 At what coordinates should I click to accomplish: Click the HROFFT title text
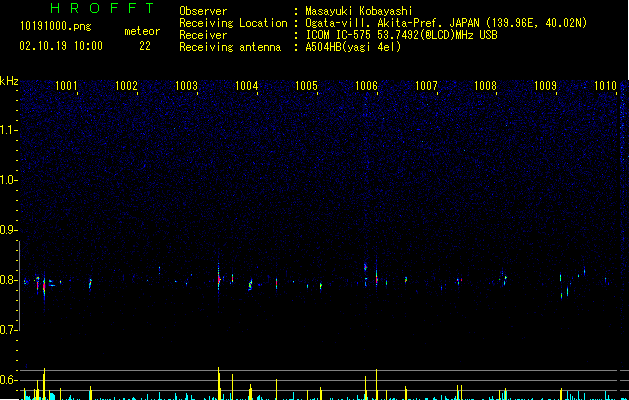pyautogui.click(x=103, y=8)
